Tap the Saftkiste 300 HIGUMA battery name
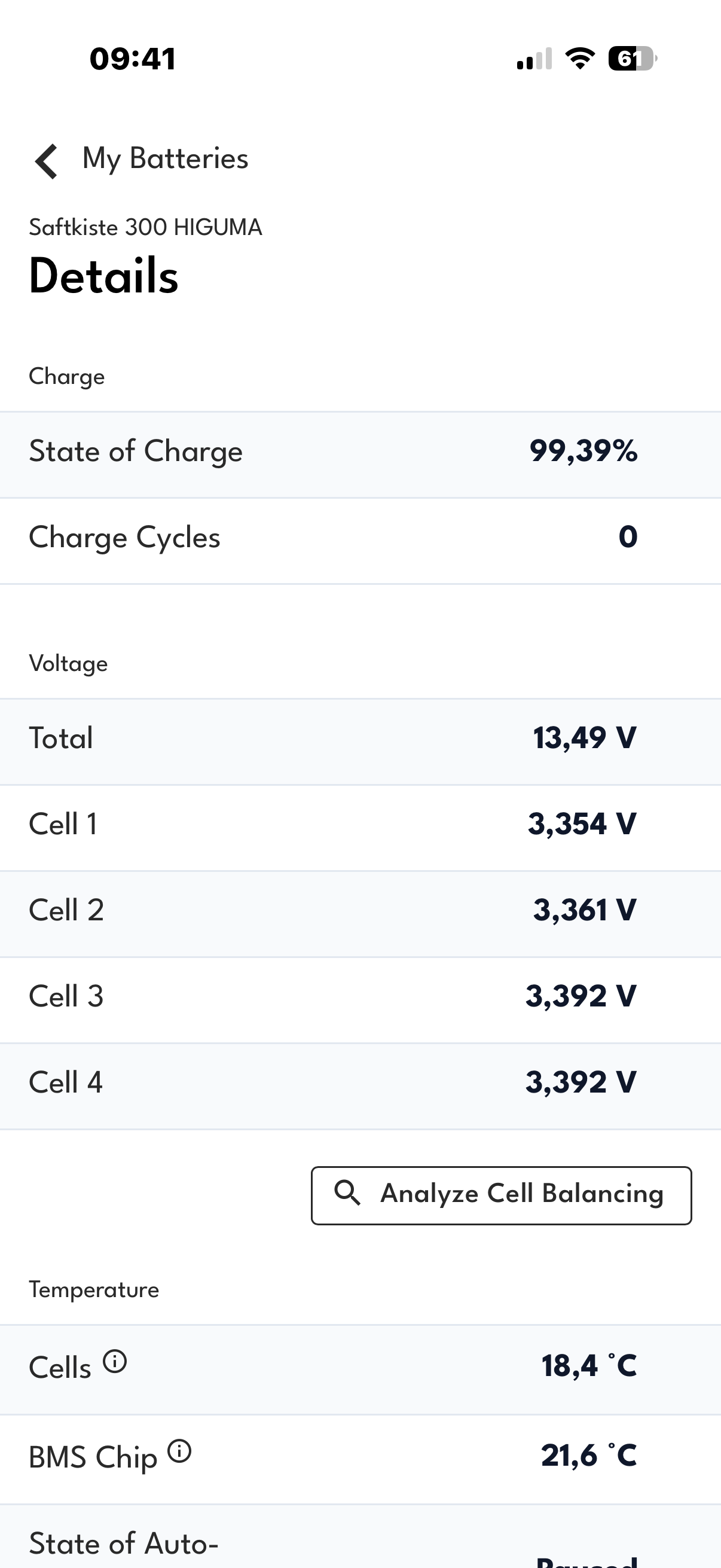Viewport: 721px width, 1568px height. pos(145,227)
